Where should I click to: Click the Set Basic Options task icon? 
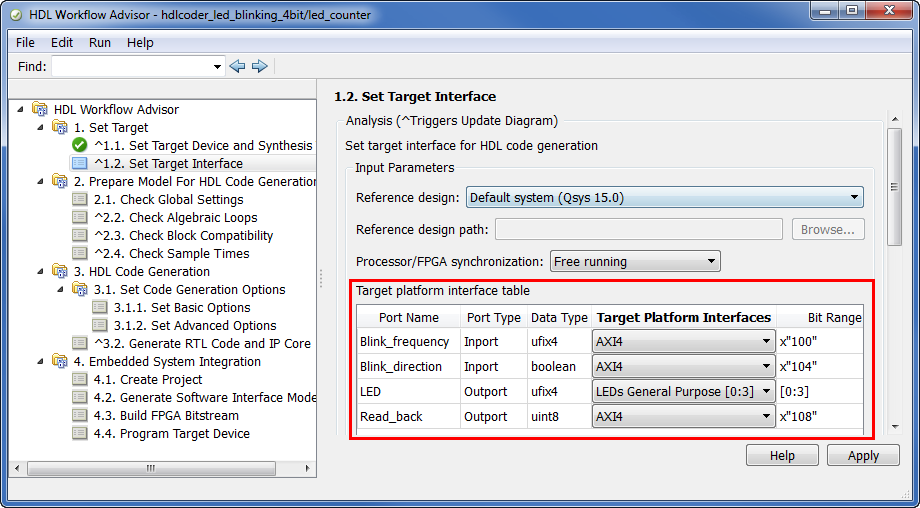100,307
